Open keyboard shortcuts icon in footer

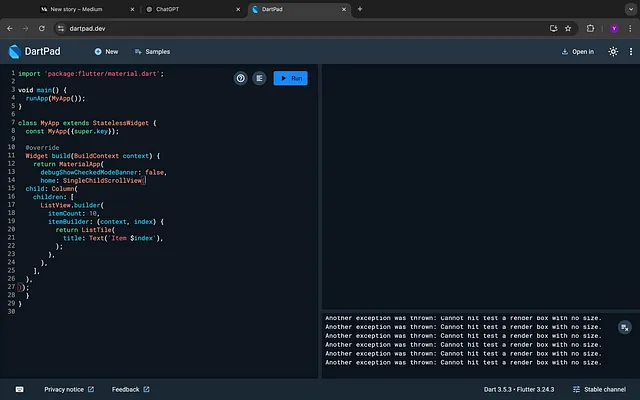(19, 389)
